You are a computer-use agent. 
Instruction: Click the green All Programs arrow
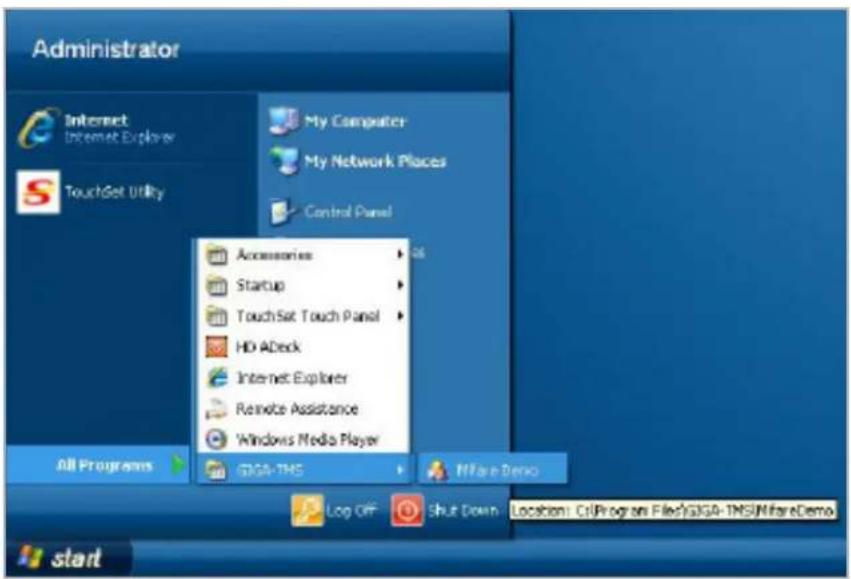(177, 465)
